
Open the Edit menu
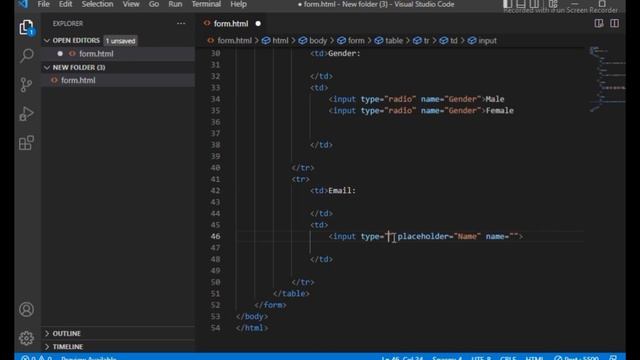[x=65, y=4]
